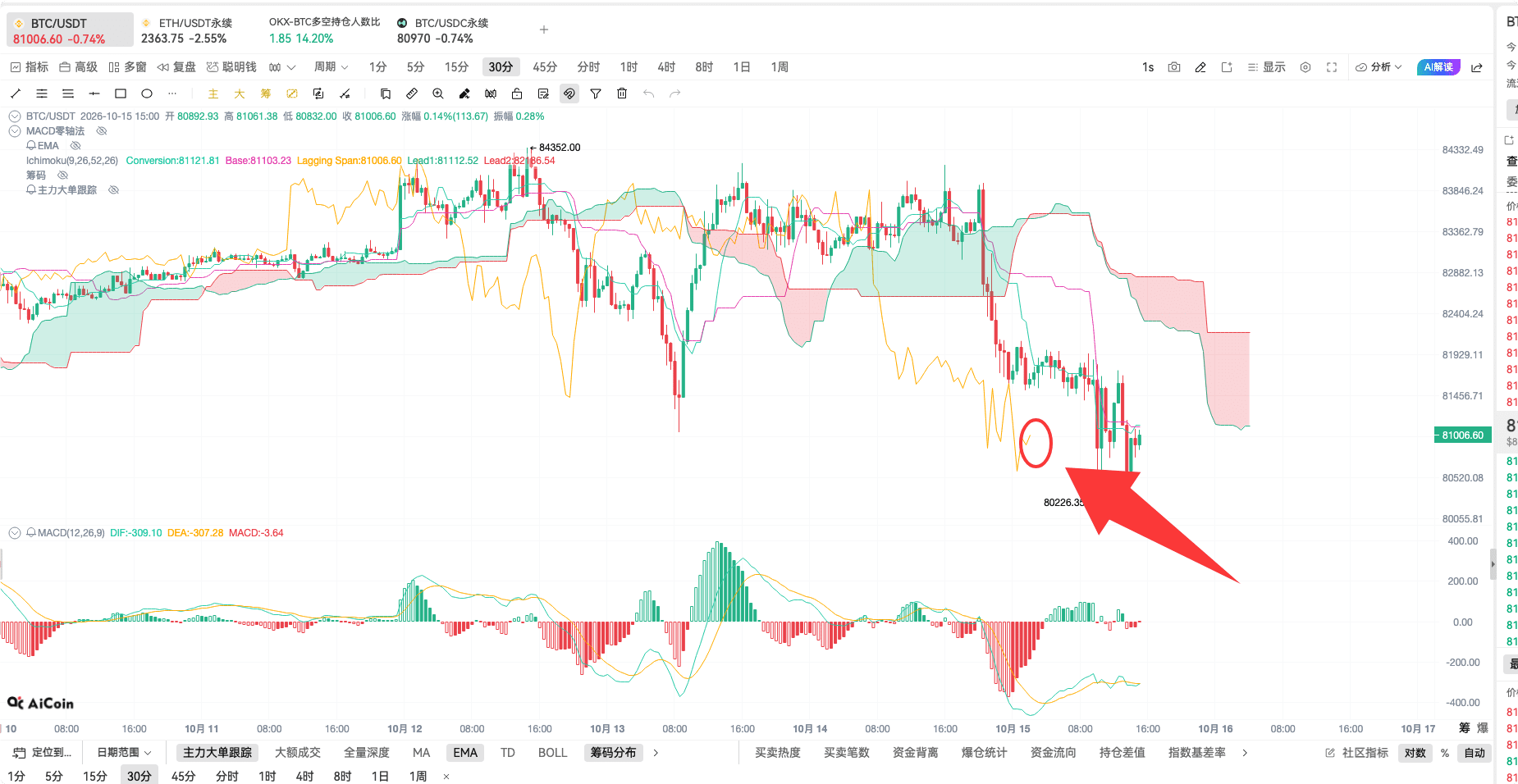
Task: Click the pencil edit icon in top bar
Action: pos(1200,67)
